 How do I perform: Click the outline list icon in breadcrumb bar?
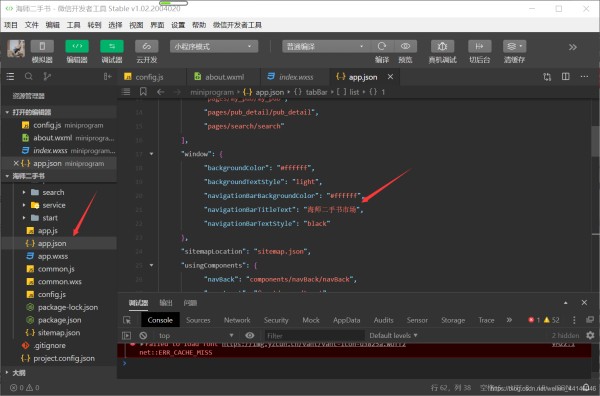(126, 92)
